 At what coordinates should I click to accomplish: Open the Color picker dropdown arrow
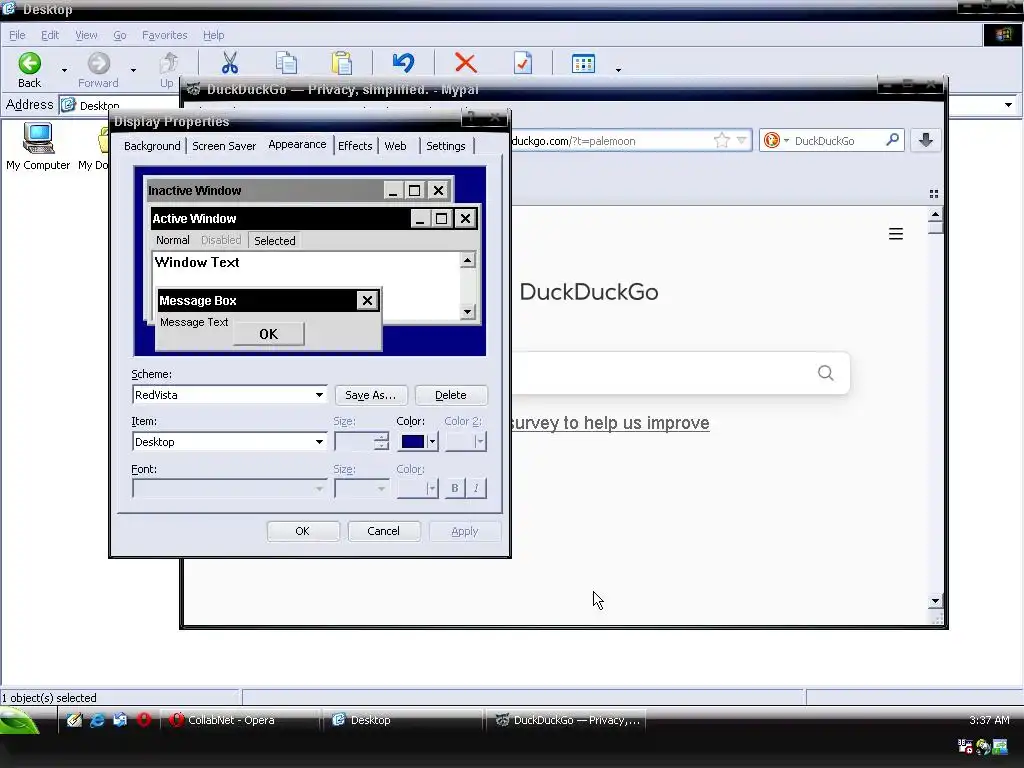coord(432,441)
